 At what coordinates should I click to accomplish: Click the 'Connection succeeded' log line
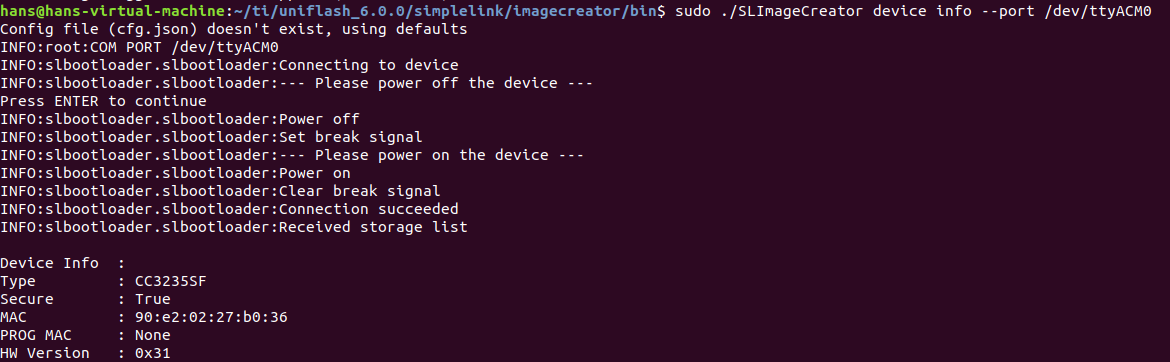coord(229,209)
